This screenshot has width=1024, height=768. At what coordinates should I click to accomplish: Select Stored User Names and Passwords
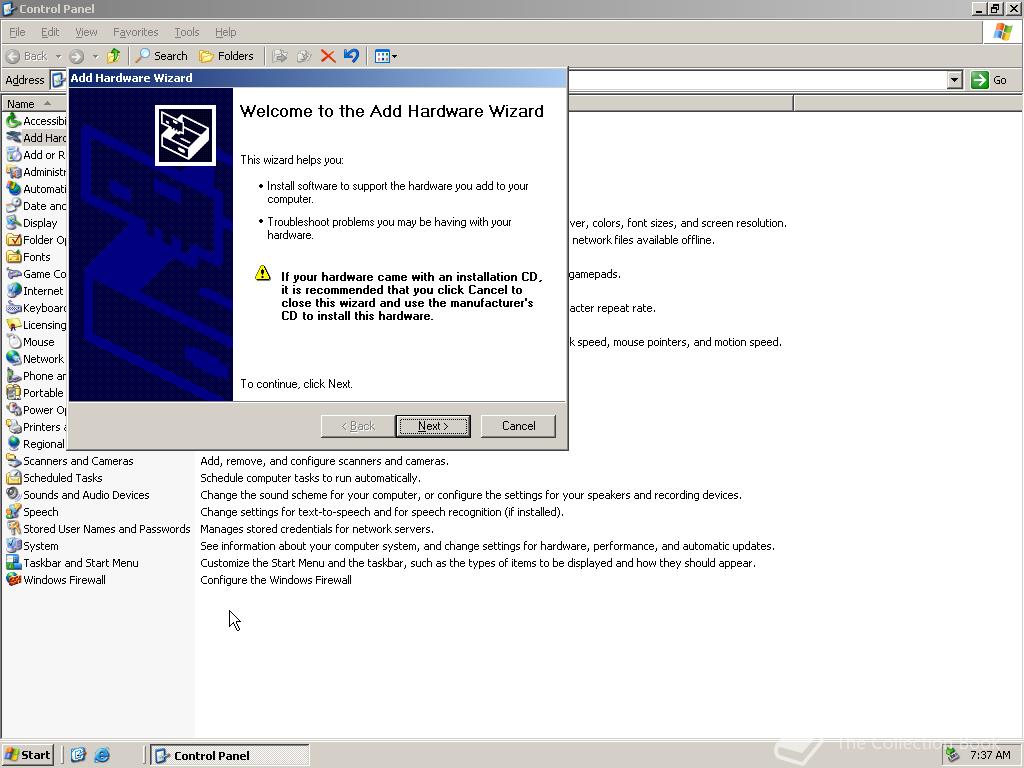pos(98,528)
